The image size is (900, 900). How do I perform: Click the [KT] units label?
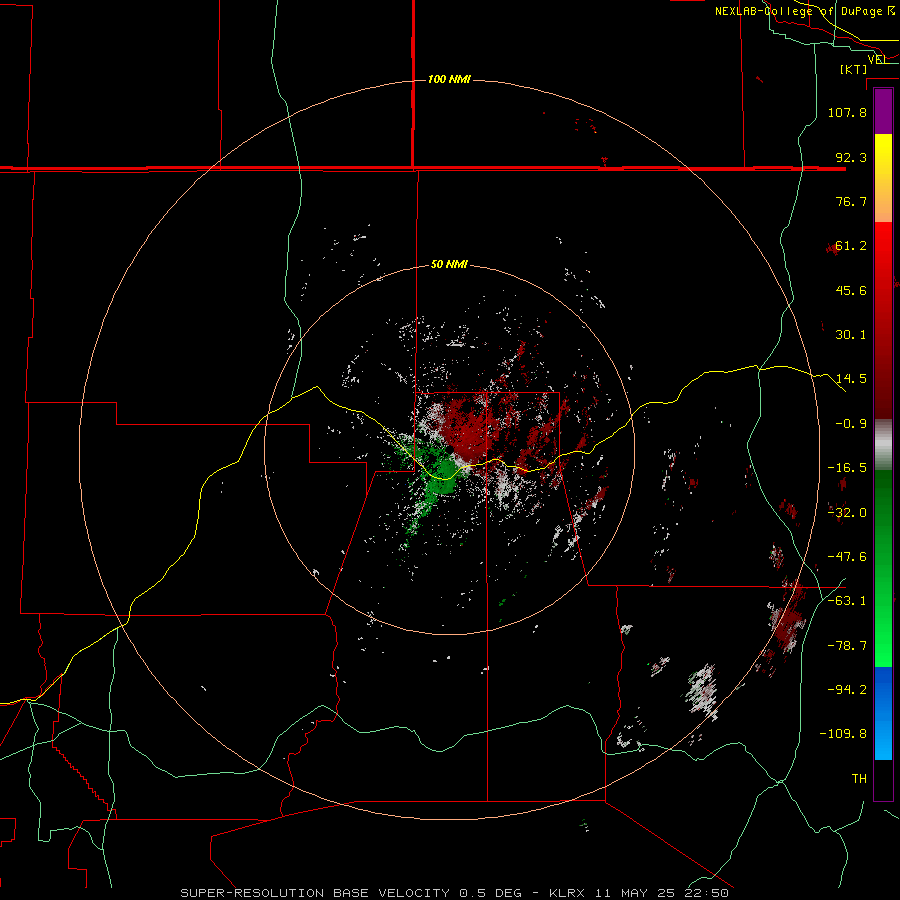(x=854, y=69)
